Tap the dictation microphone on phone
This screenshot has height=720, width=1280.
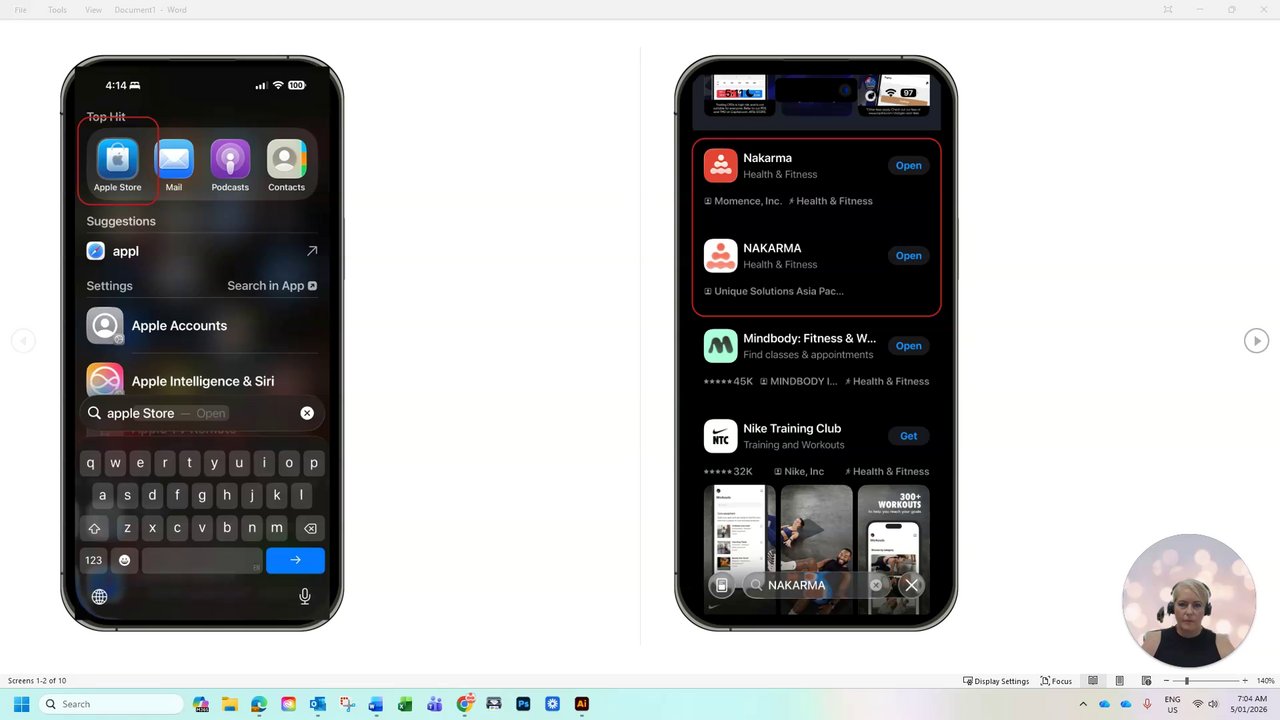[305, 597]
